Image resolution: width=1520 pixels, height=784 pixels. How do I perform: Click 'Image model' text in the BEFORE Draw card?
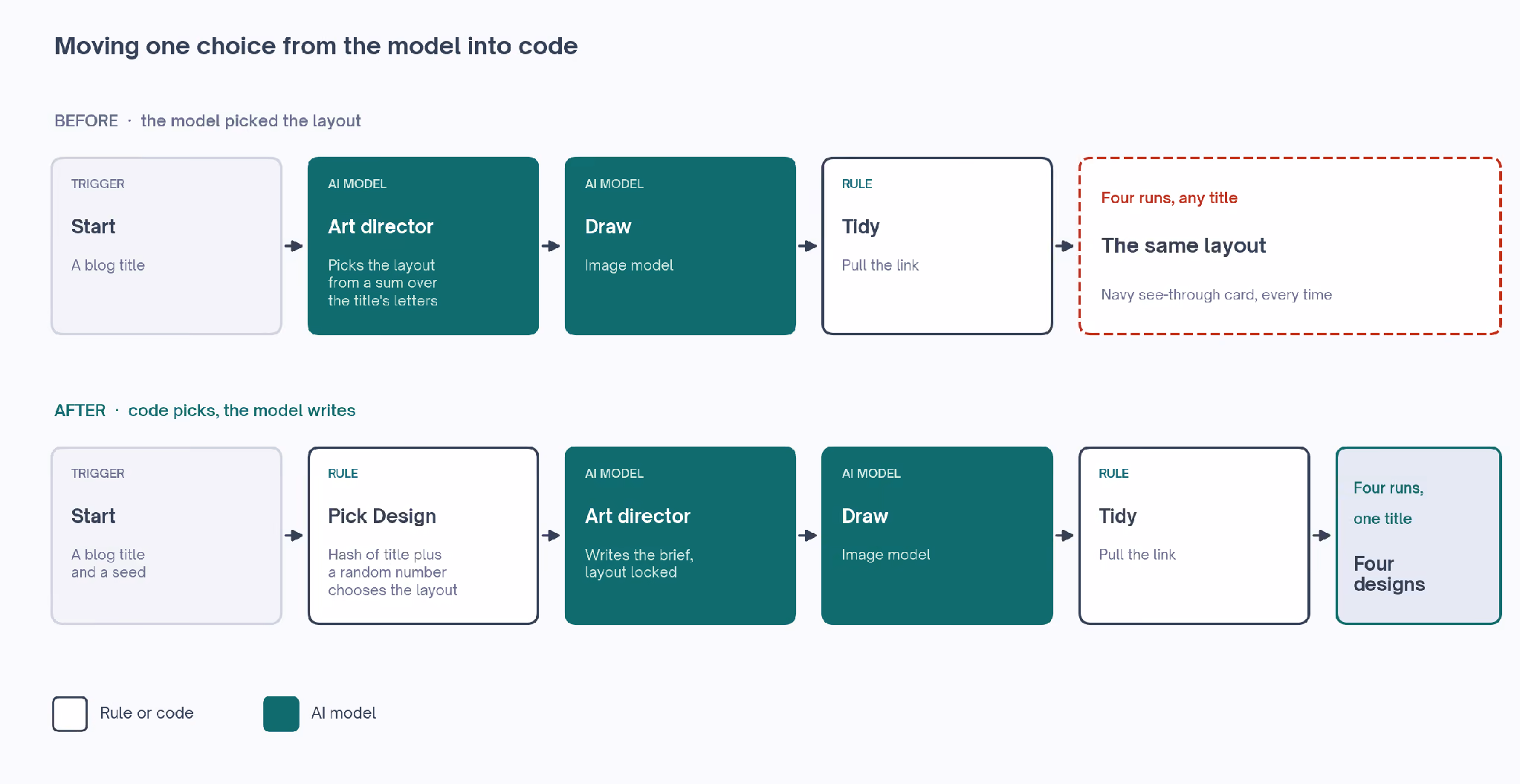click(x=629, y=265)
